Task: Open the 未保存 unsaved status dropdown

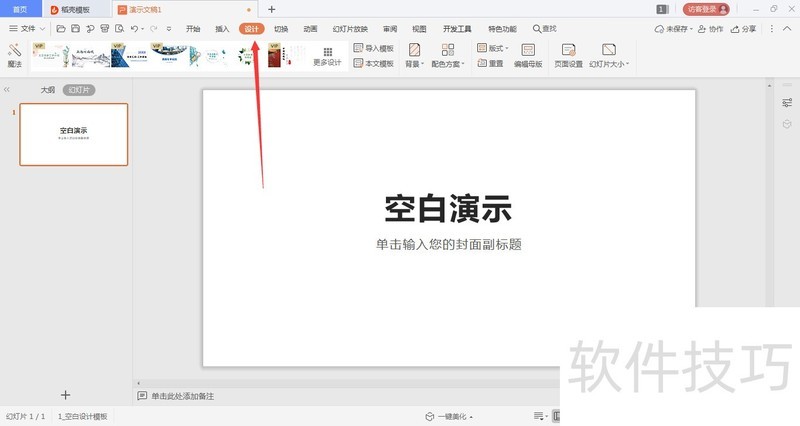Action: coord(673,29)
